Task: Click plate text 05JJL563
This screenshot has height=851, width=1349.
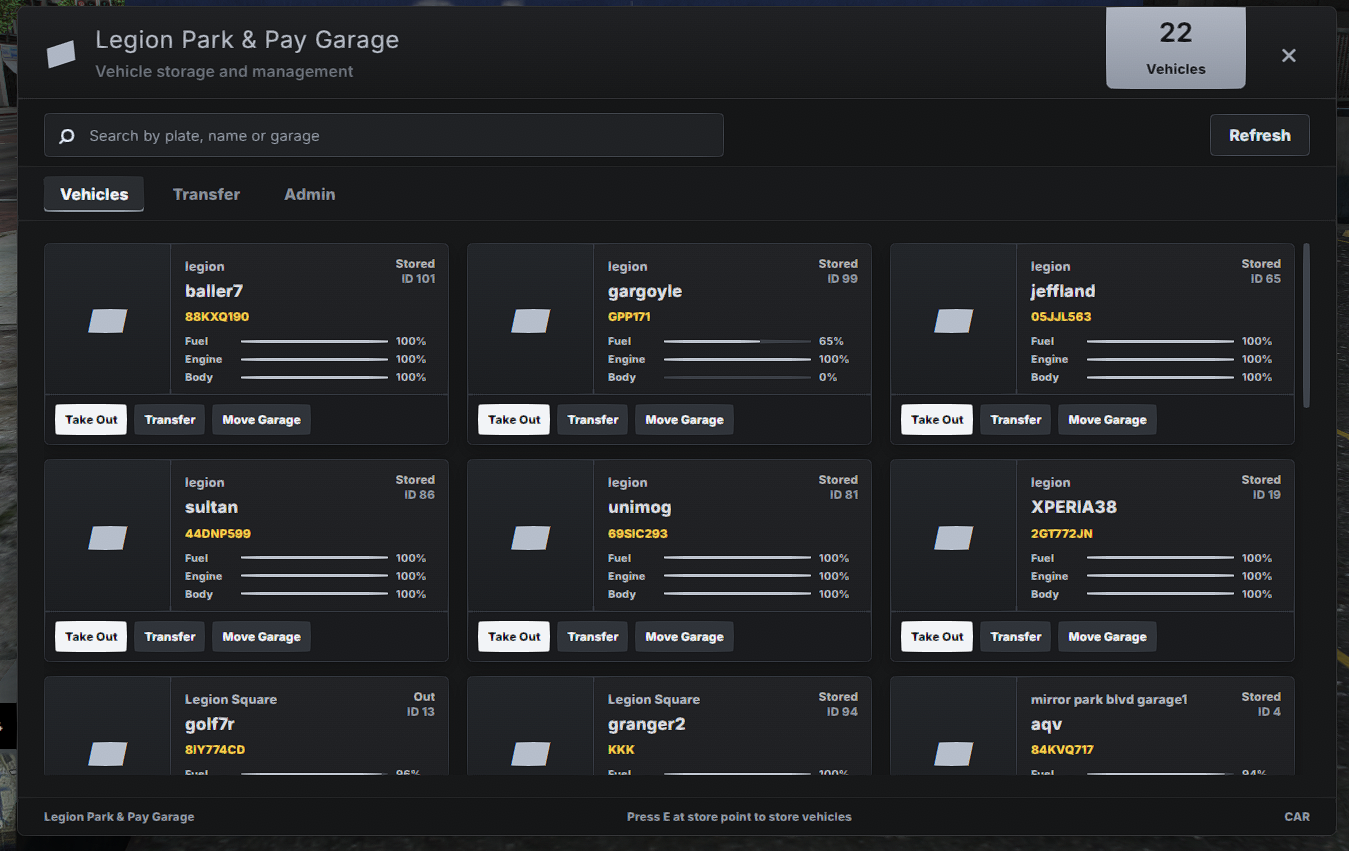Action: [x=1061, y=317]
